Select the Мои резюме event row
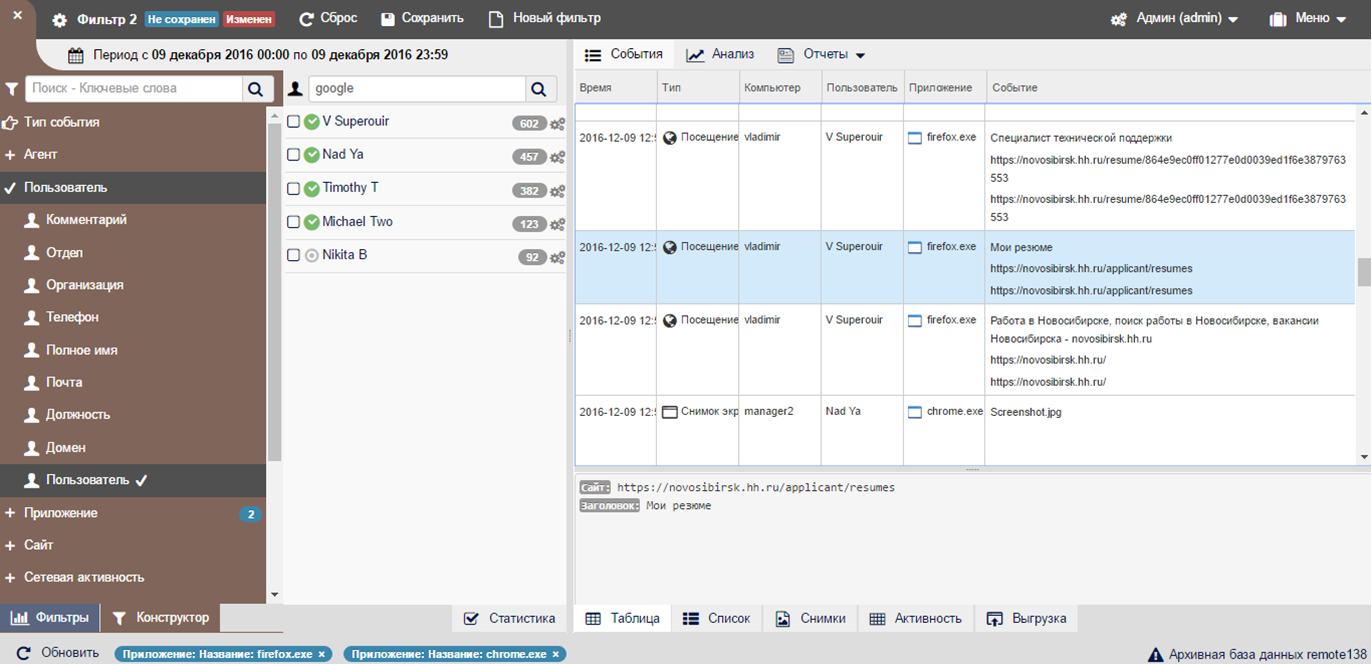This screenshot has height=664, width=1372. point(964,268)
